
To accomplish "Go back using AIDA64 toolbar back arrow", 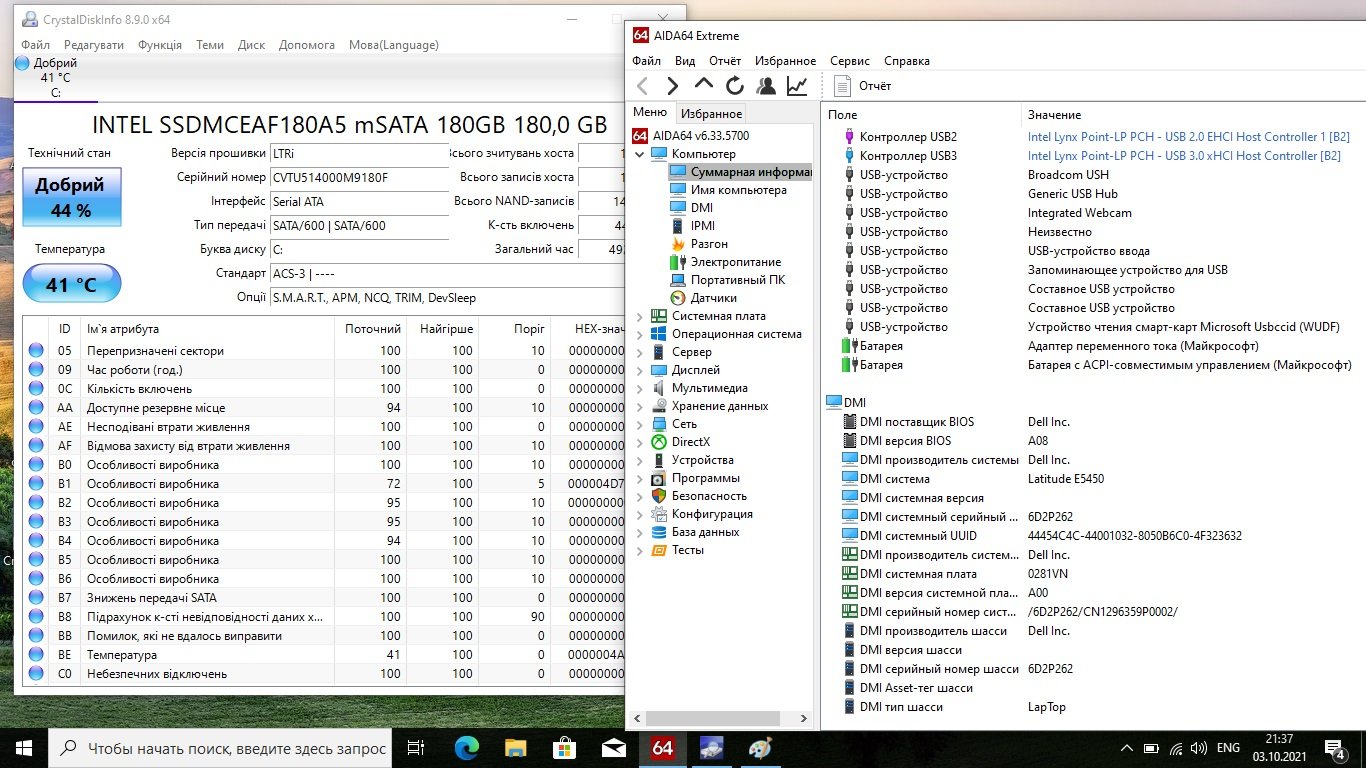I will click(643, 86).
